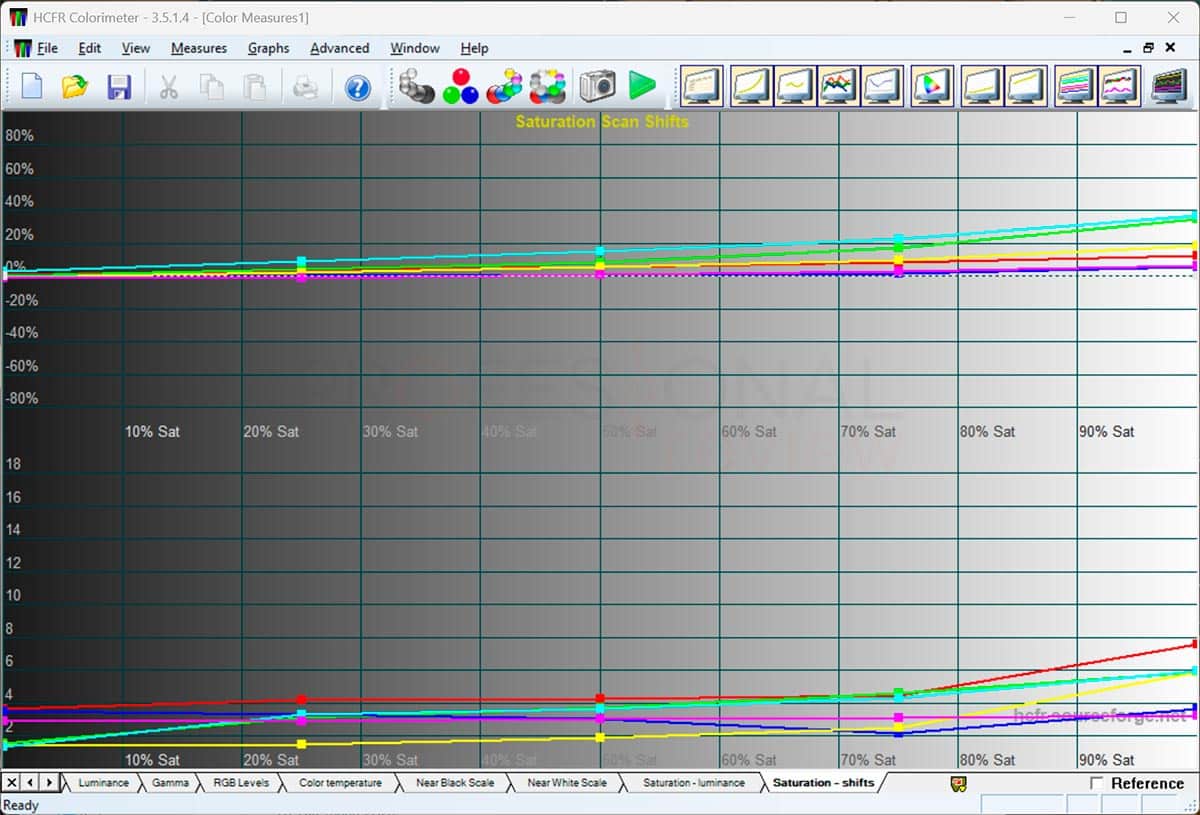Click the Ready status bar text
Viewport: 1200px width, 815px height.
click(x=21, y=805)
